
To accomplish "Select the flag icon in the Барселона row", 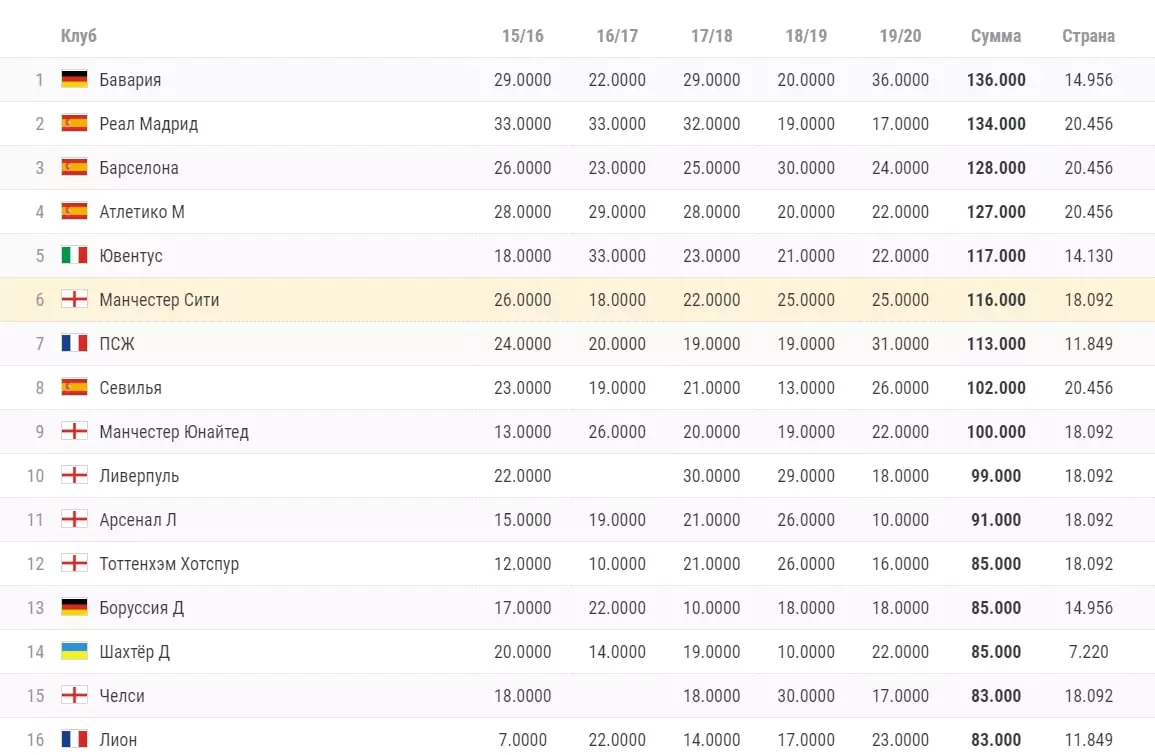I will point(74,167).
